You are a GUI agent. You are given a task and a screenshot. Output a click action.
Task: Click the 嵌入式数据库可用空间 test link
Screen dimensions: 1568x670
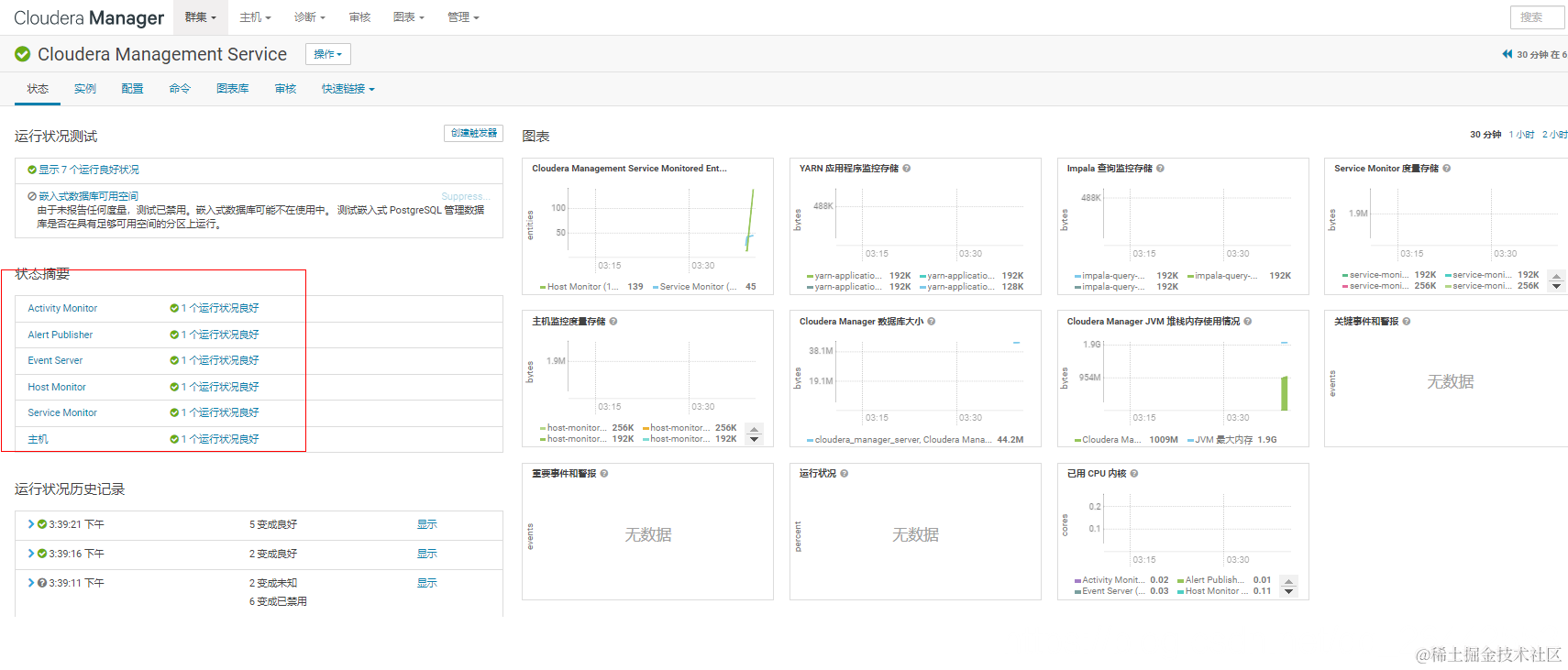[89, 196]
